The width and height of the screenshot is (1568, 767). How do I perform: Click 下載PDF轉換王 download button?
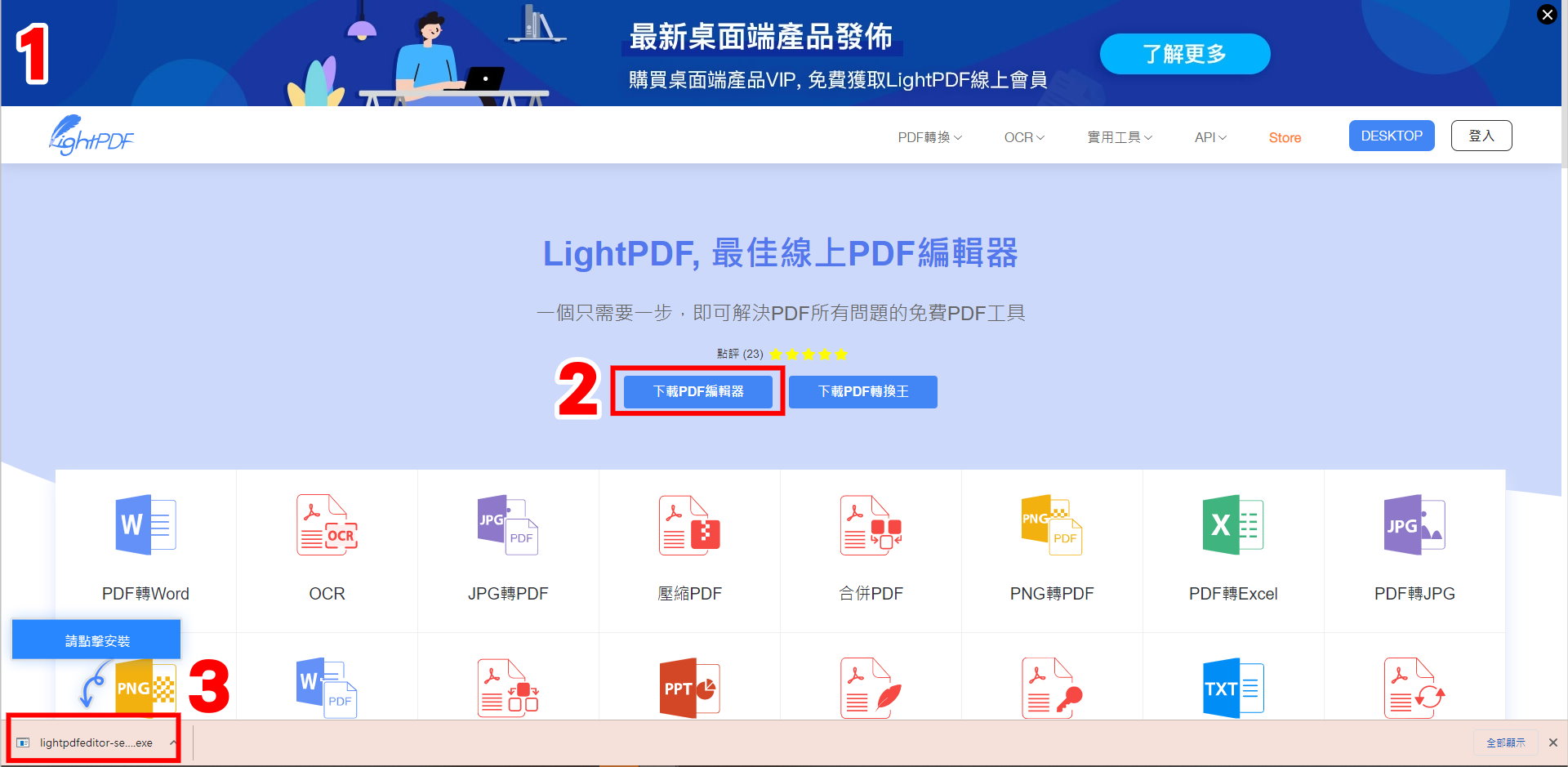[863, 391]
